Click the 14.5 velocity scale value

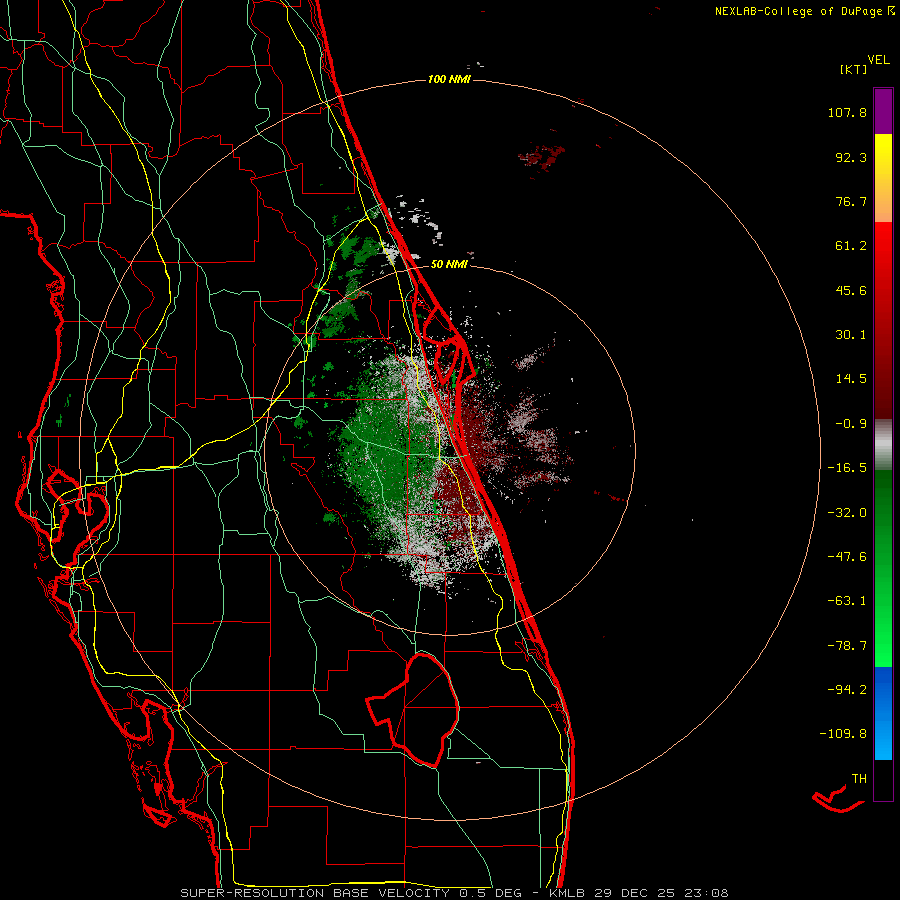click(851, 379)
